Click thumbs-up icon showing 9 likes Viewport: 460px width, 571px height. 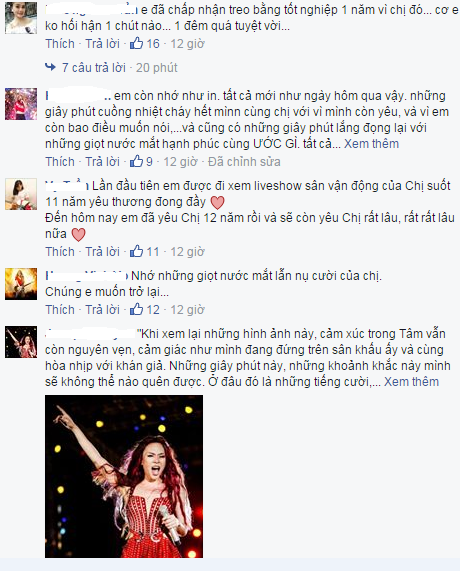pyautogui.click(x=137, y=161)
